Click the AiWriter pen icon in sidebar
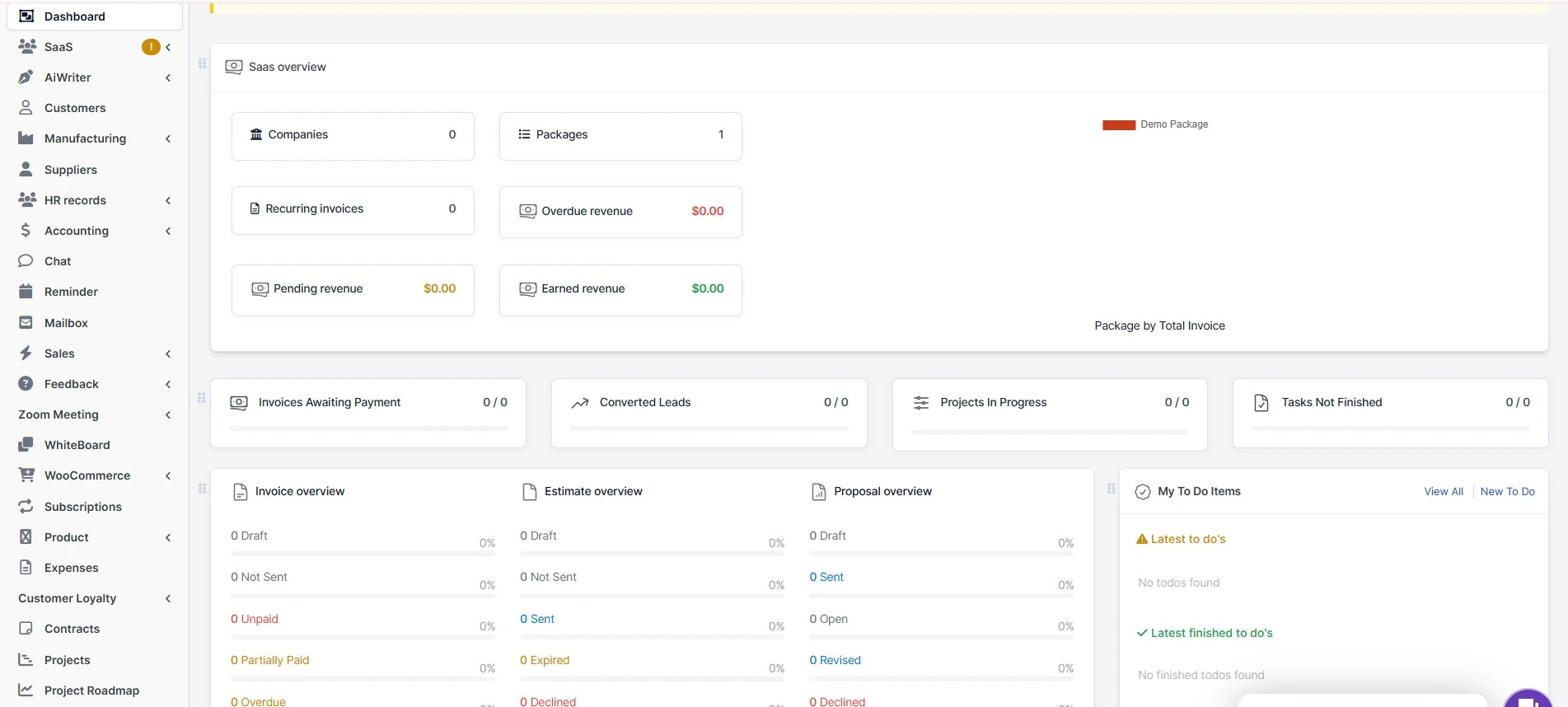The width and height of the screenshot is (1568, 707). click(26, 77)
